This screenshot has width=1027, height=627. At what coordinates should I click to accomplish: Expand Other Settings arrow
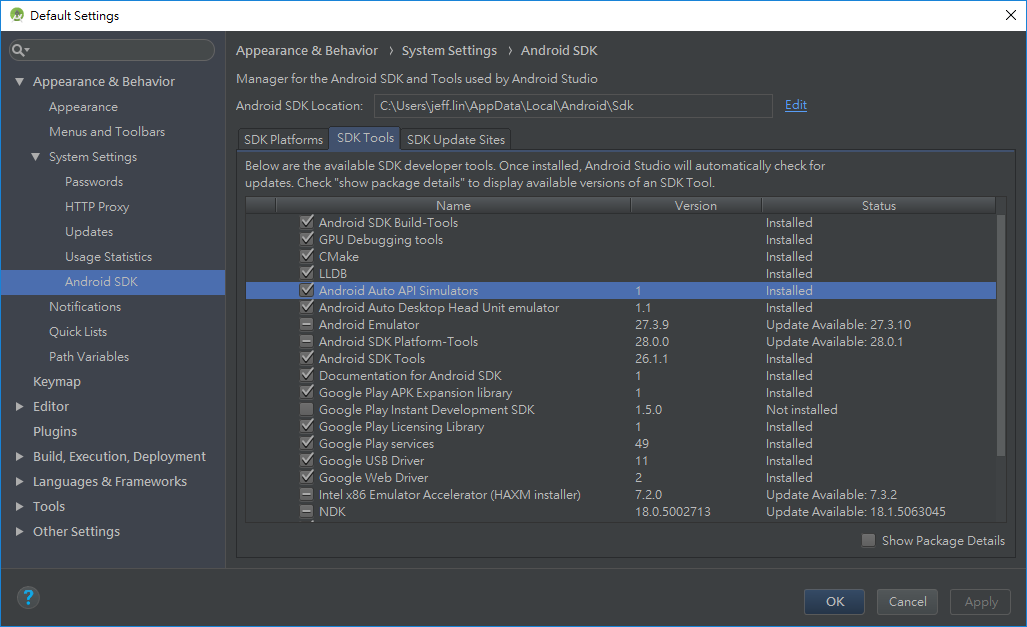tap(20, 531)
